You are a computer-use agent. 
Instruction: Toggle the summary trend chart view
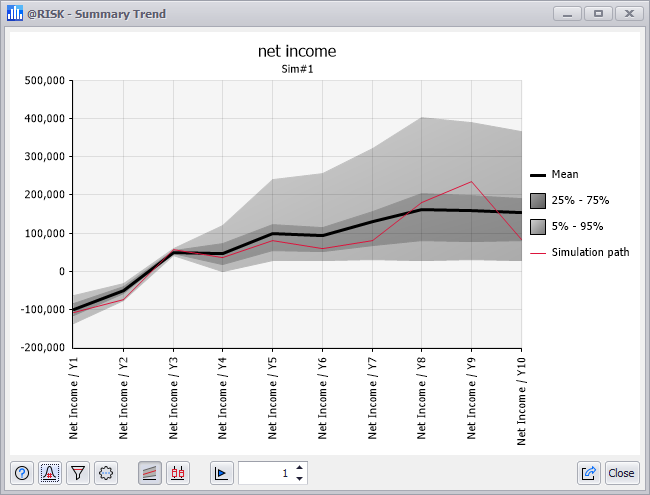click(x=150, y=473)
